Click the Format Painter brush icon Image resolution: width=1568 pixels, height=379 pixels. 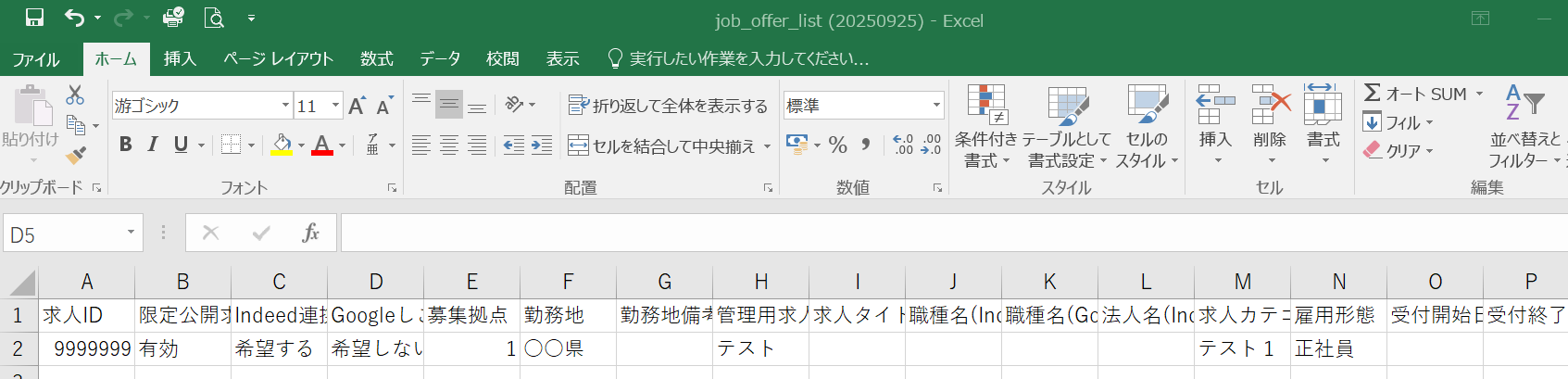click(x=76, y=155)
